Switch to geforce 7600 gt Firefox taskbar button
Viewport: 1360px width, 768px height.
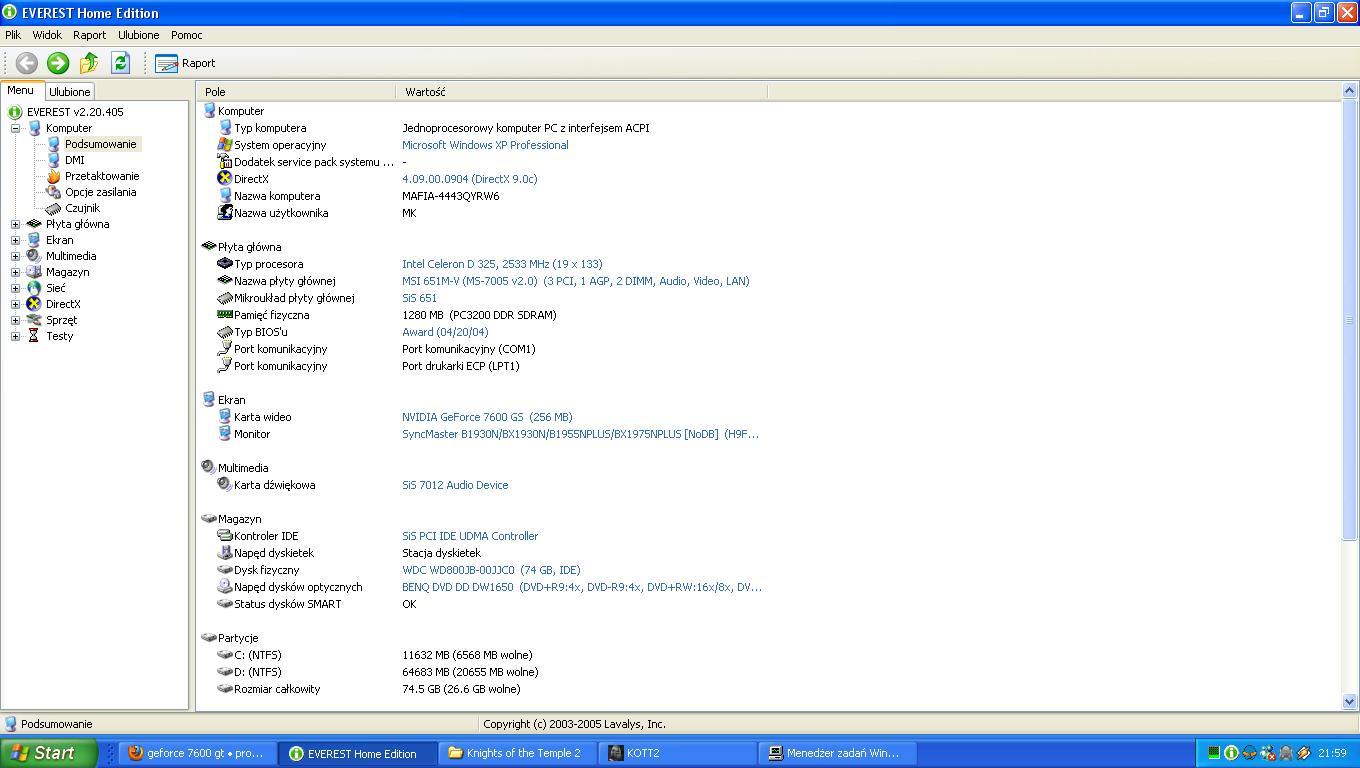coord(196,753)
